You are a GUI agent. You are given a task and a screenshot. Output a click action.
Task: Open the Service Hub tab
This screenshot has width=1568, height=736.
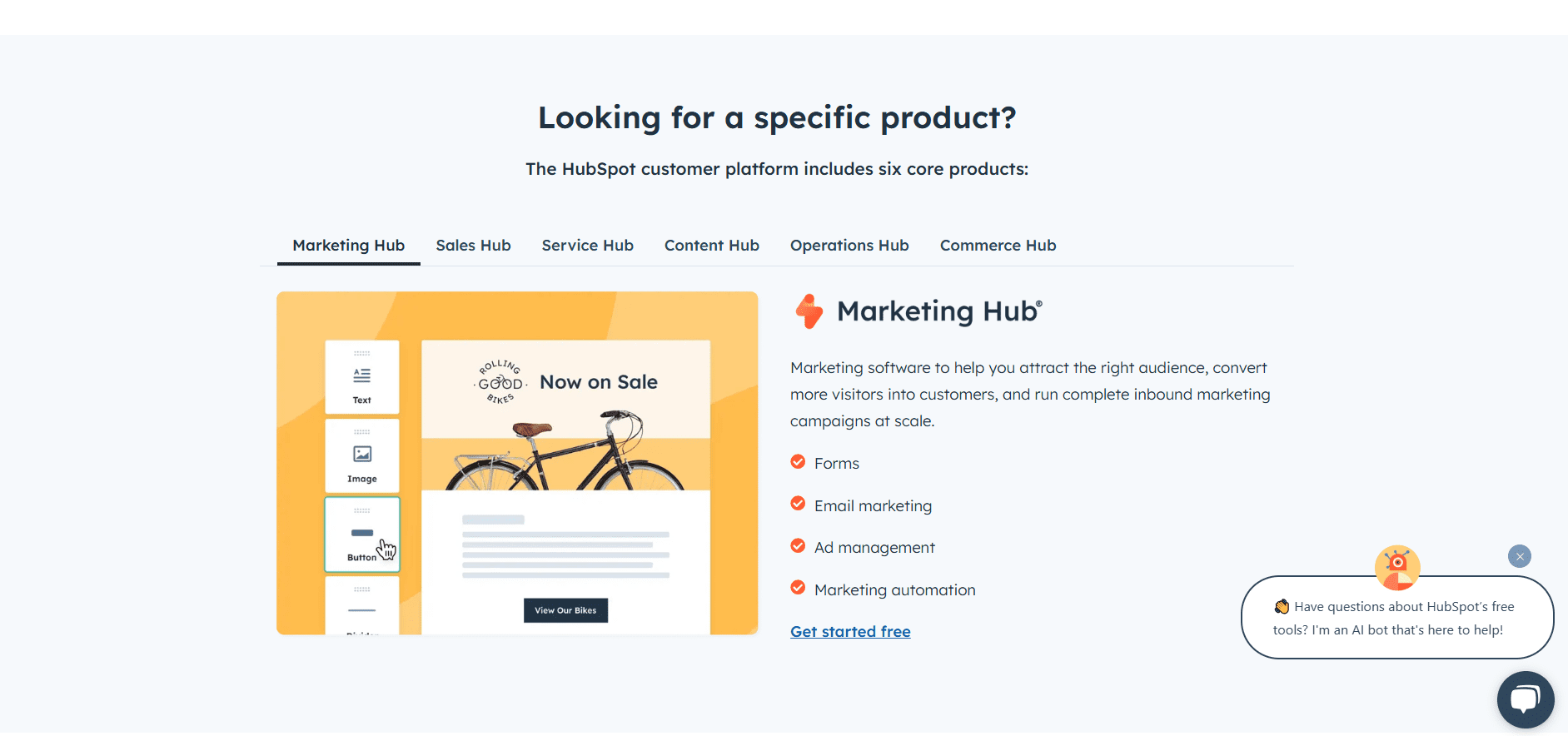(587, 246)
